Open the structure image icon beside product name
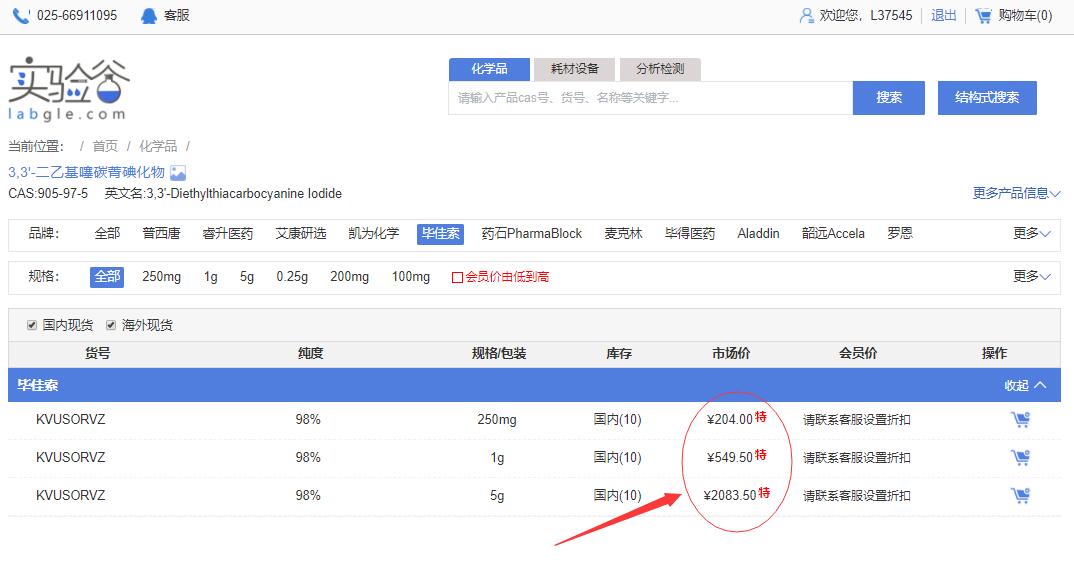 click(178, 173)
